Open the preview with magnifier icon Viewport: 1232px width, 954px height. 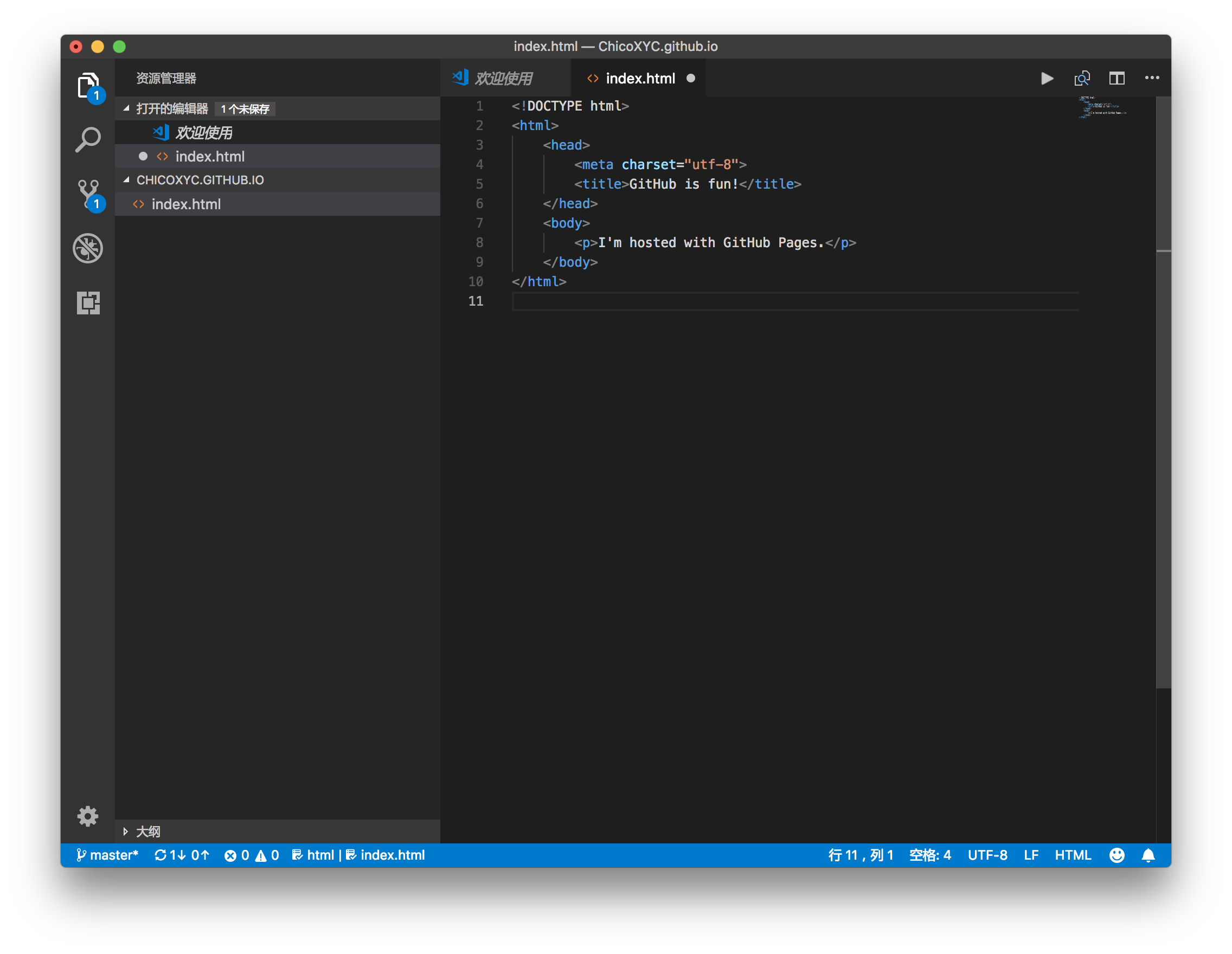1082,79
